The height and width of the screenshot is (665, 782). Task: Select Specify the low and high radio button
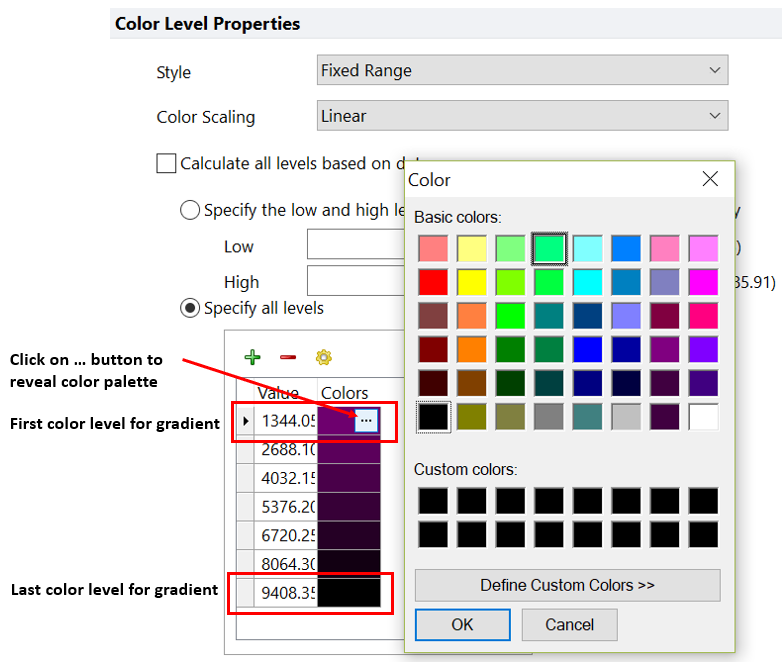click(189, 210)
